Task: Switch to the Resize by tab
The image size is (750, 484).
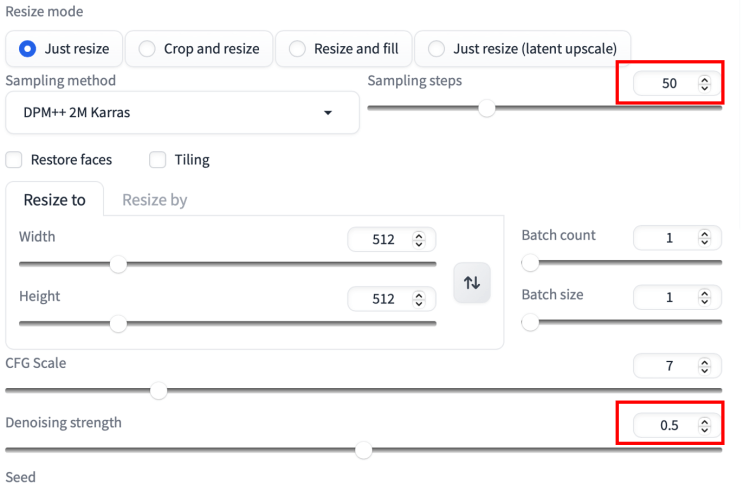Action: click(154, 199)
